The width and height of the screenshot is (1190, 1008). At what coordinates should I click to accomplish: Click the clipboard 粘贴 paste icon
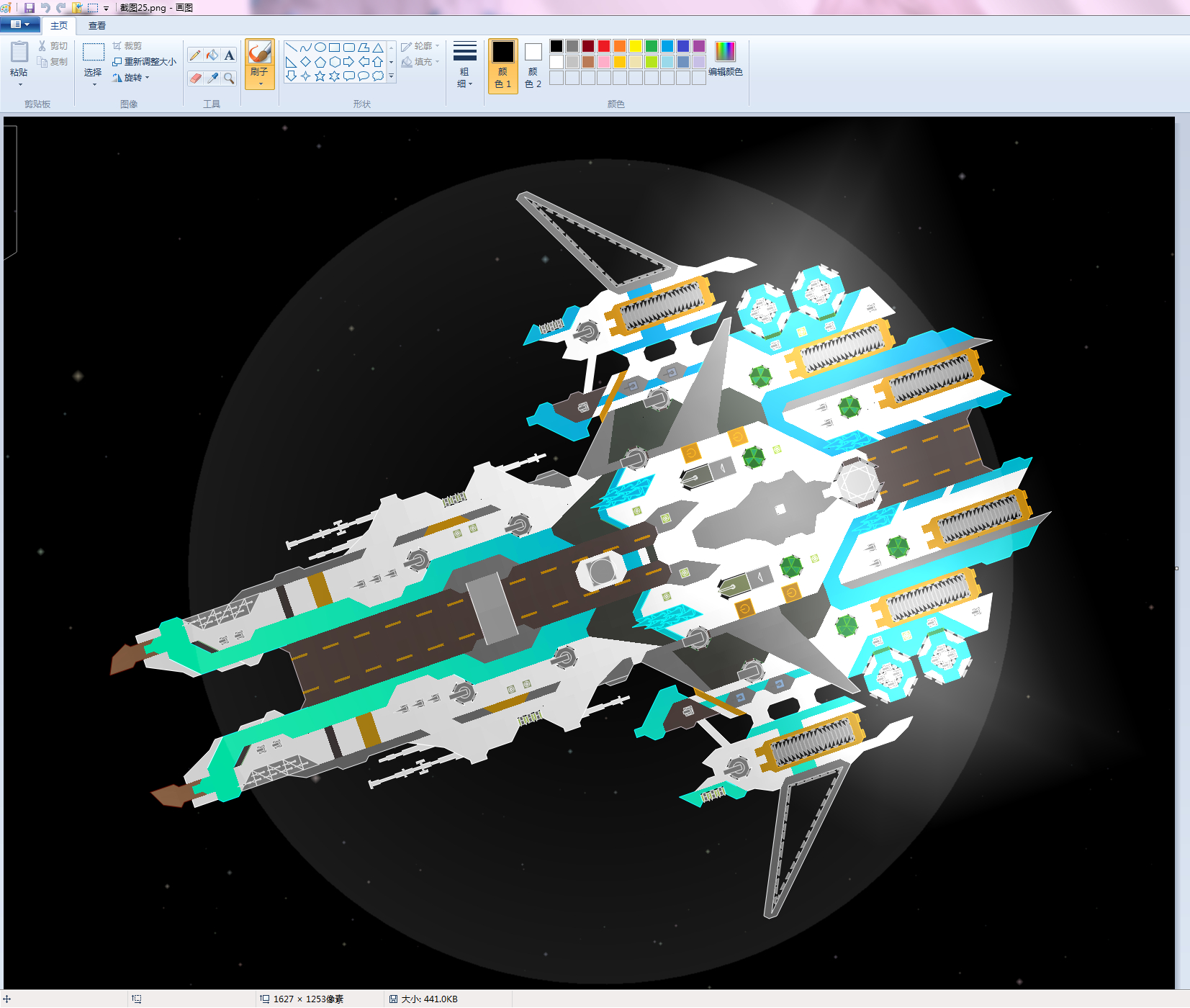(19, 52)
